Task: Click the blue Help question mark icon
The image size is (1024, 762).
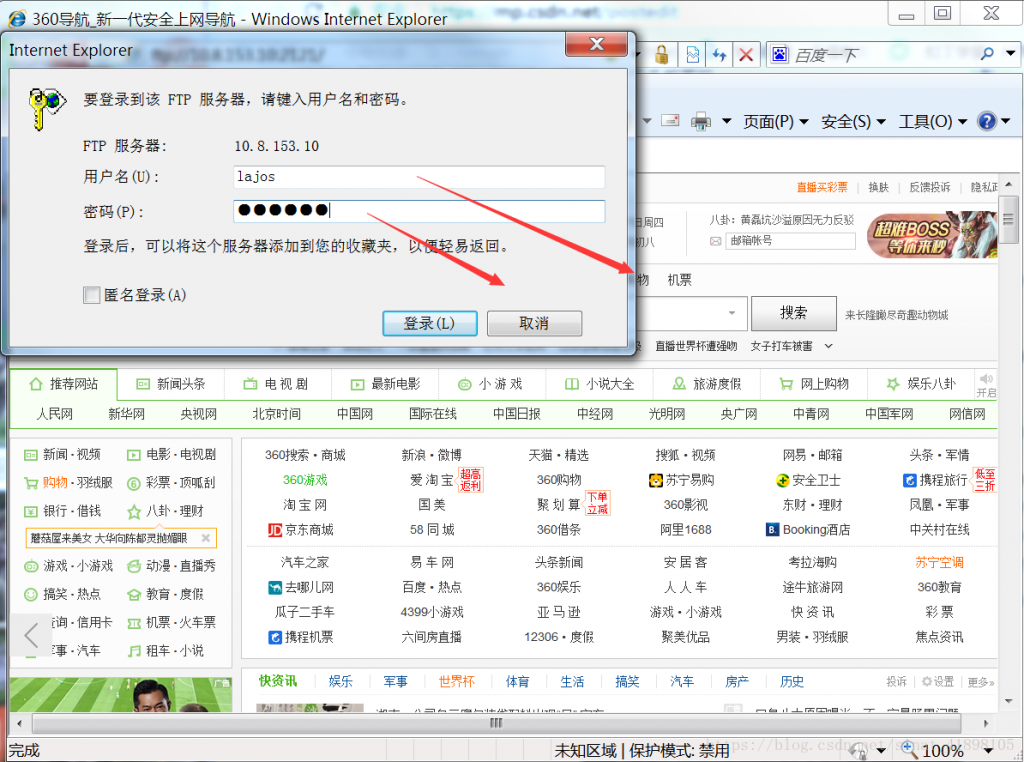Action: [986, 121]
